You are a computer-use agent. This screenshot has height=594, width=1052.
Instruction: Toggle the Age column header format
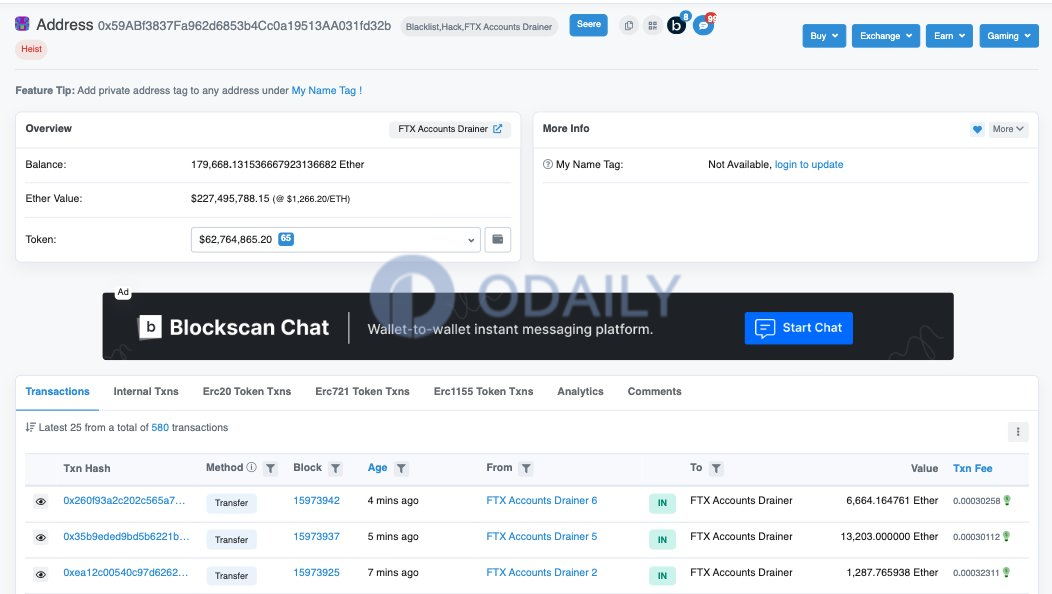[x=377, y=468]
